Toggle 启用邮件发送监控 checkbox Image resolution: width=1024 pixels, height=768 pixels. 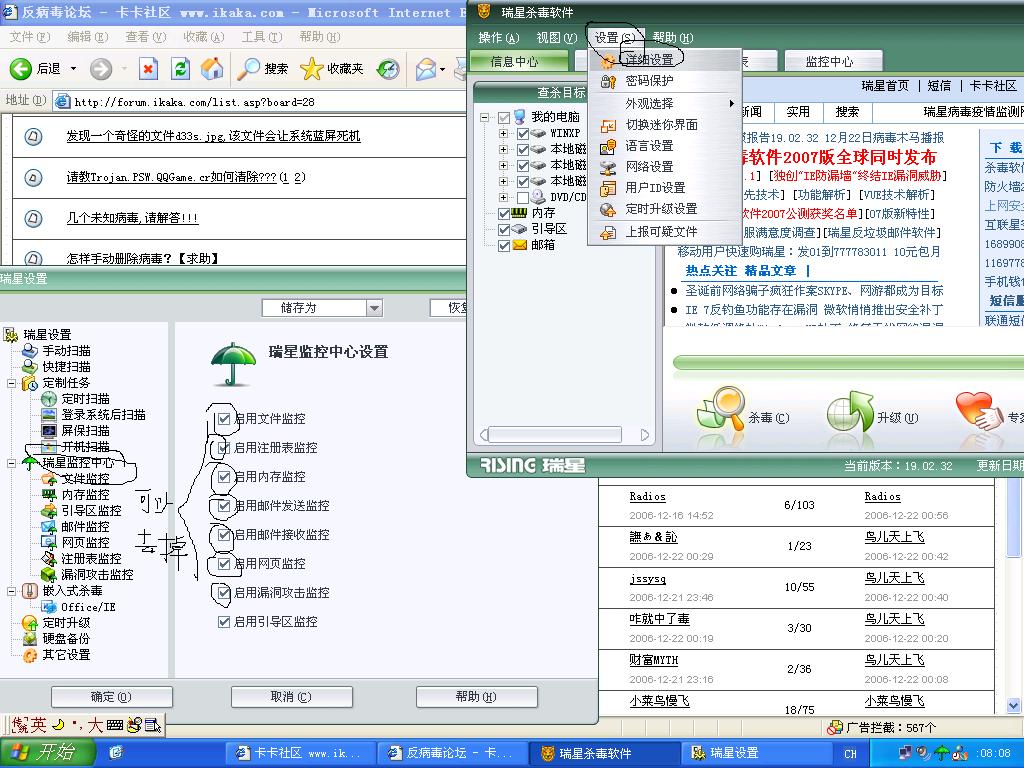point(224,505)
